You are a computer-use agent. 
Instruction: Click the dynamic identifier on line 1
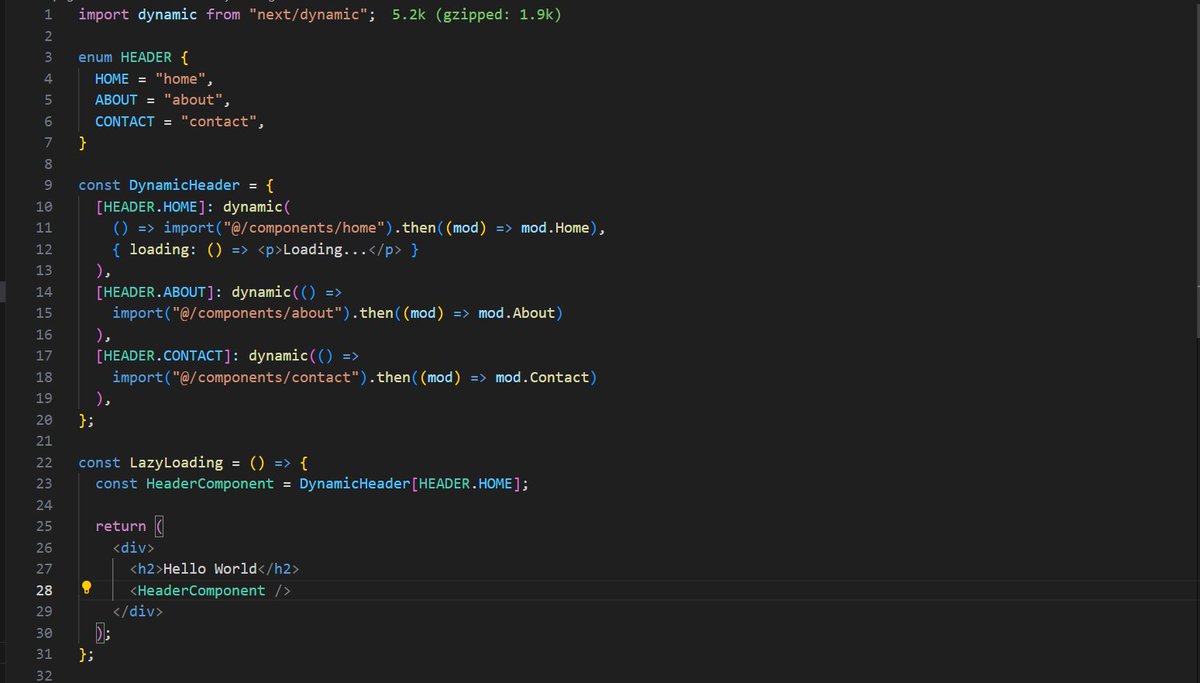tap(168, 15)
